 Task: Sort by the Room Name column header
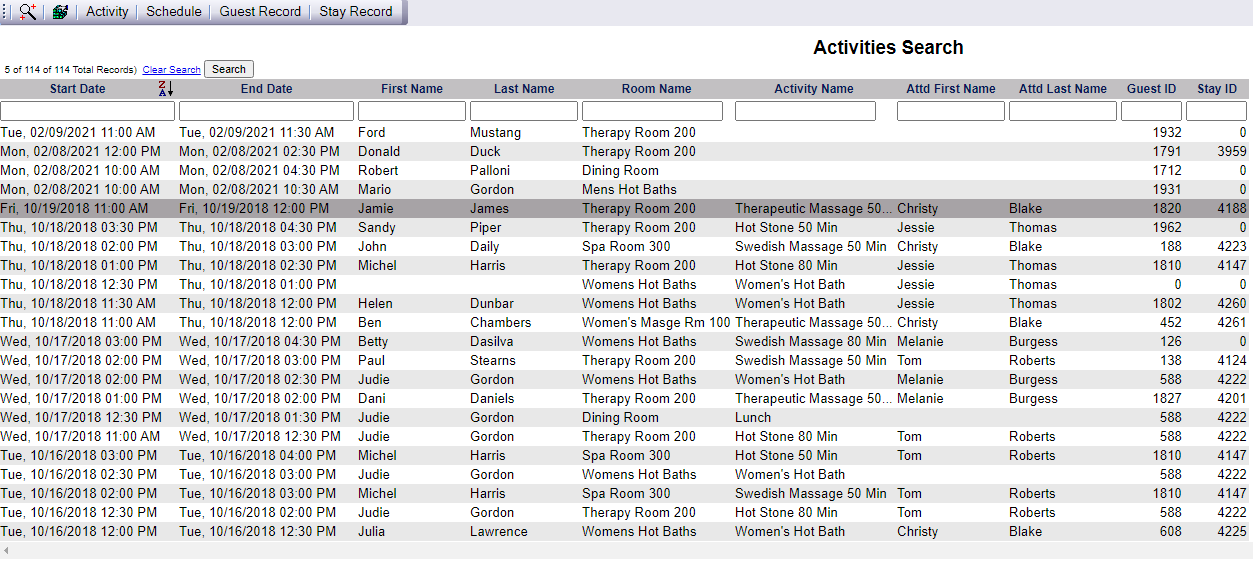[657, 89]
